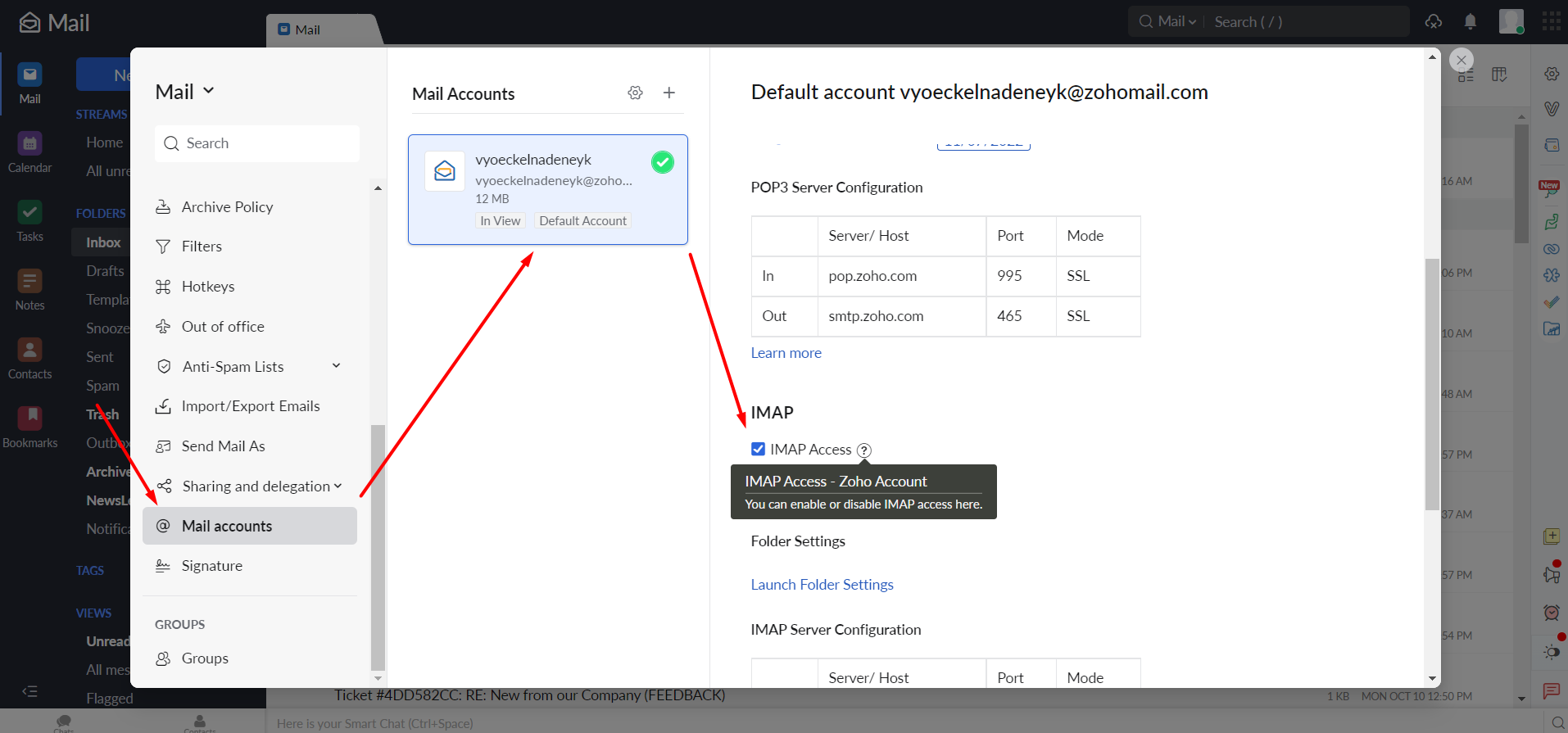The width and height of the screenshot is (1568, 733).
Task: Open the Mail app in left rail
Action: click(x=29, y=84)
